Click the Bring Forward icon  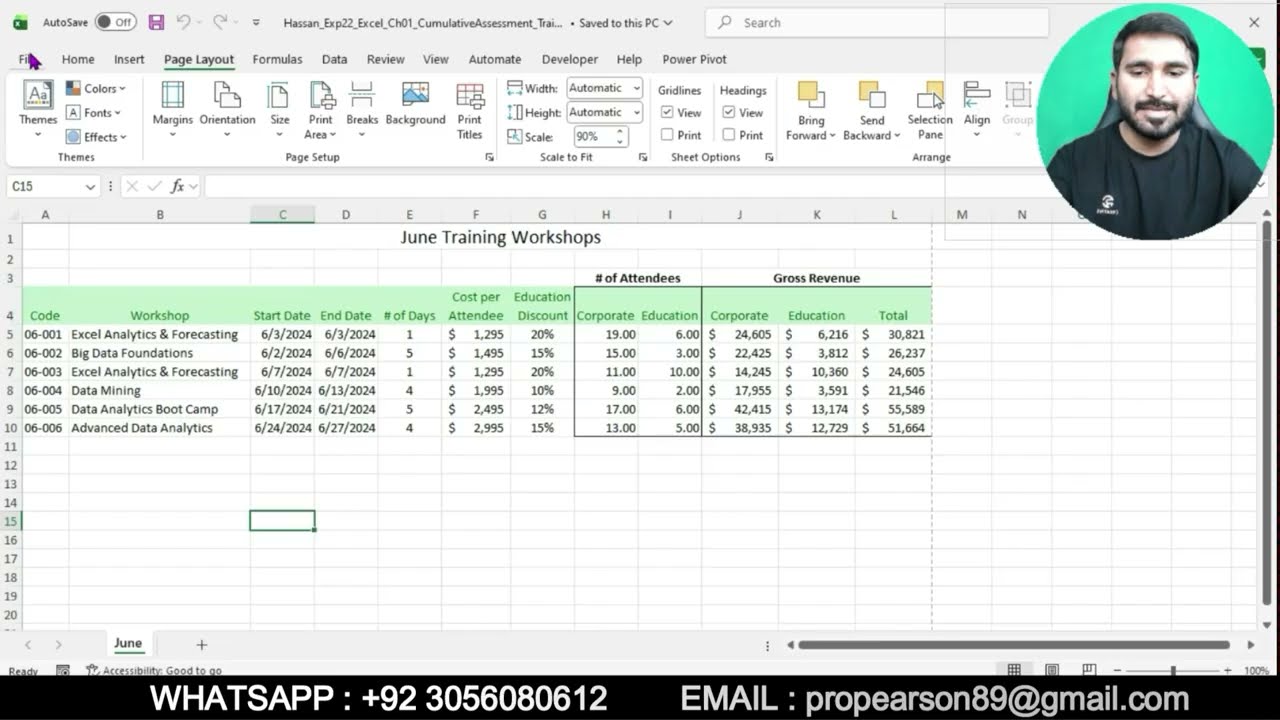[811, 96]
